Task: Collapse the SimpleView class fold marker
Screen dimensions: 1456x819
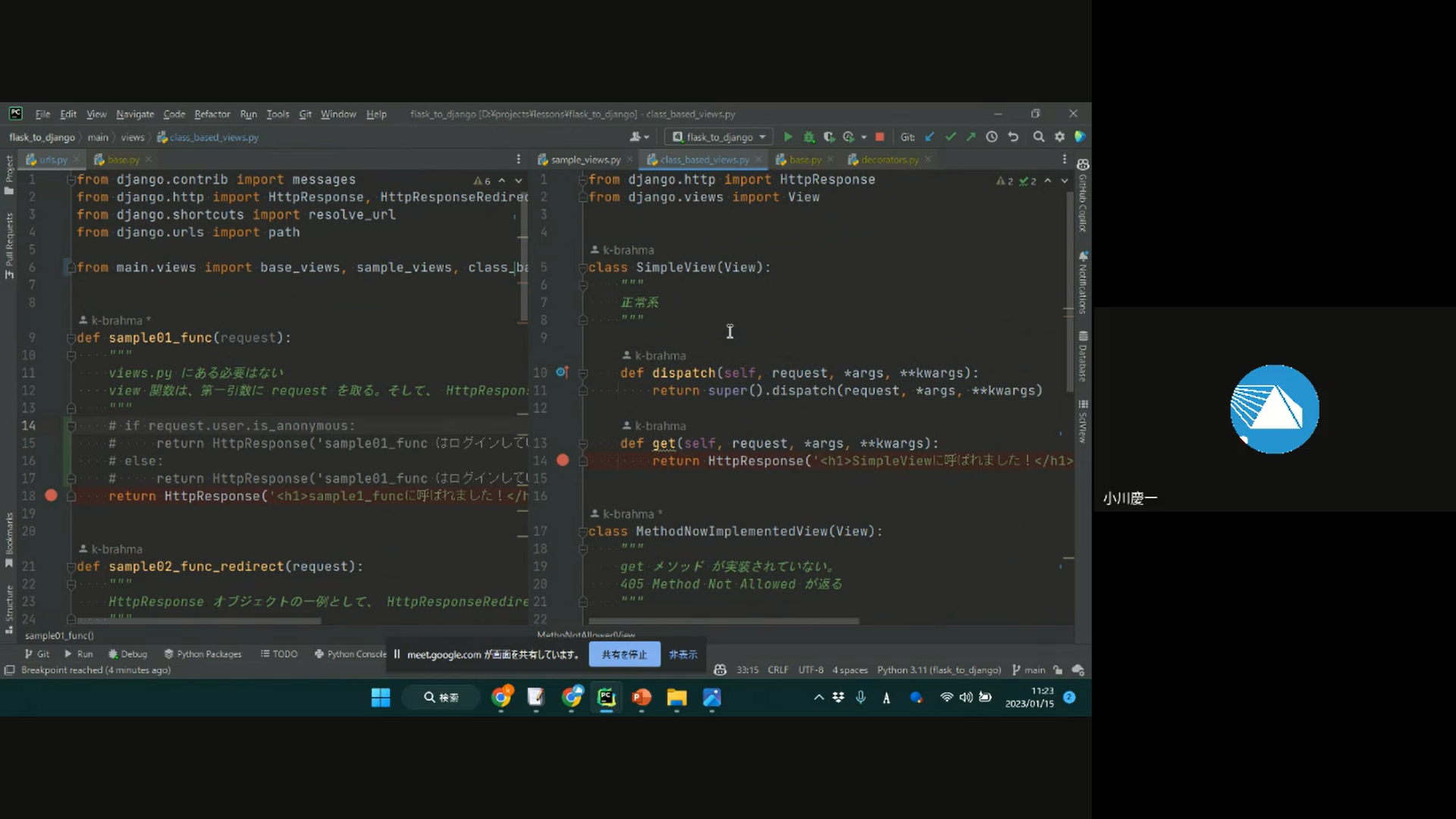Action: pyautogui.click(x=582, y=268)
